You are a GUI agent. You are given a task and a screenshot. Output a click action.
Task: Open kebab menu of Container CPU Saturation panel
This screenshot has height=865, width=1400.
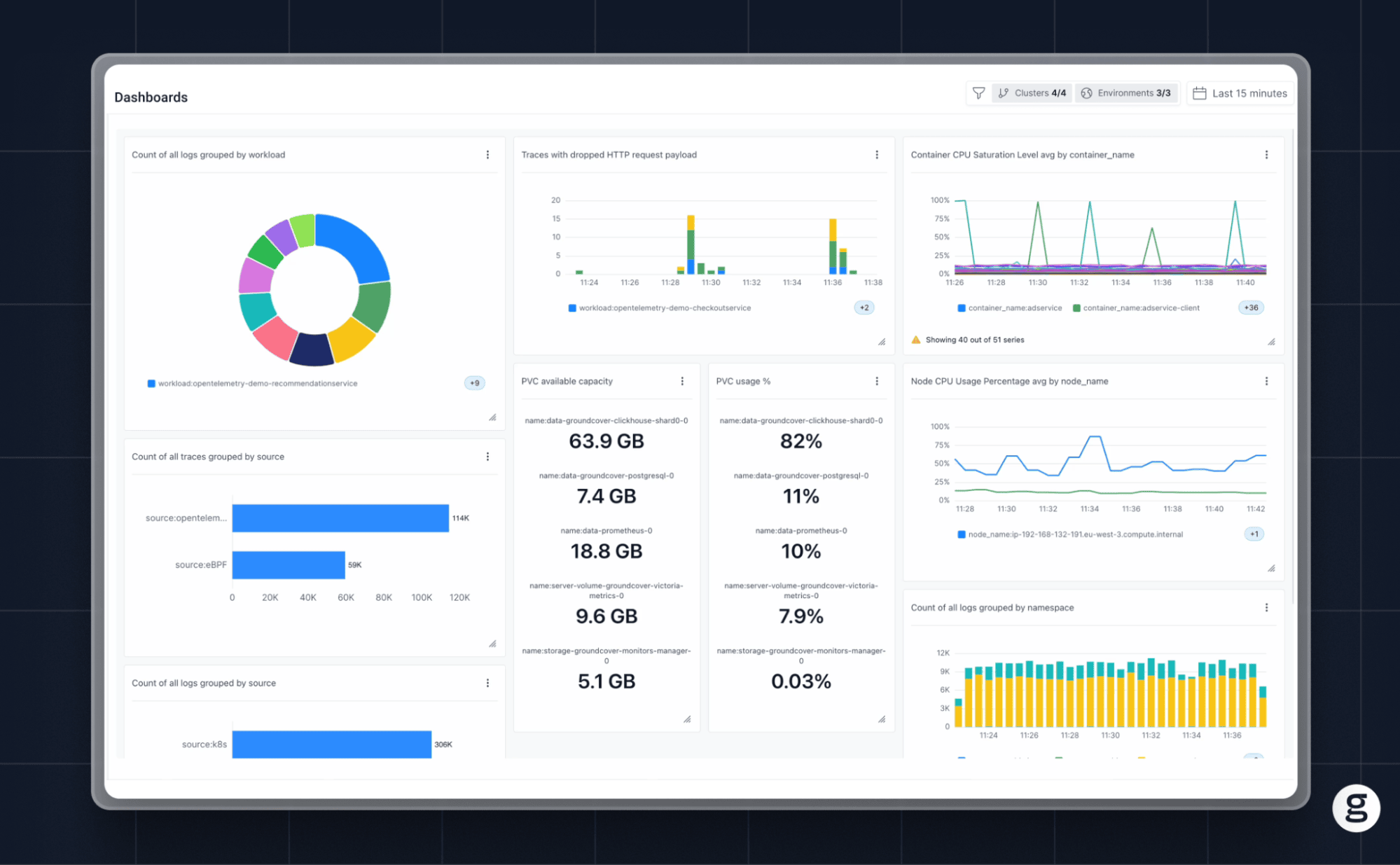coord(1266,155)
